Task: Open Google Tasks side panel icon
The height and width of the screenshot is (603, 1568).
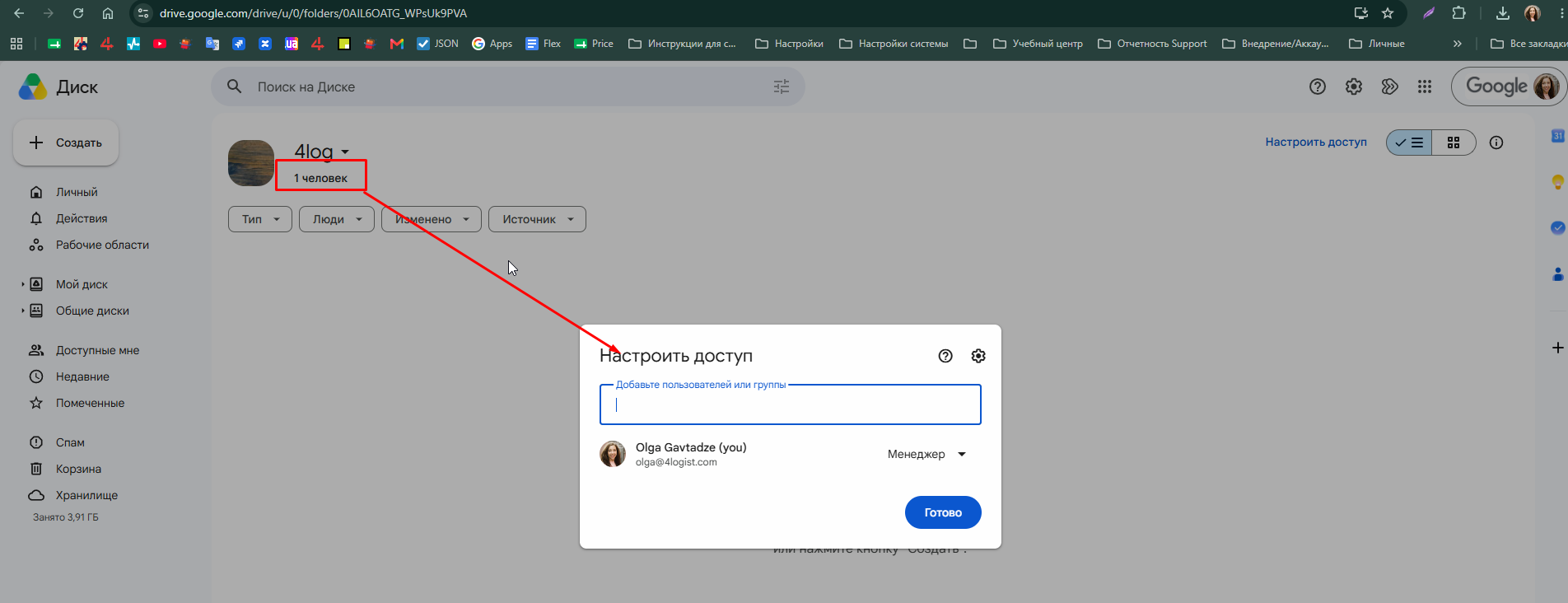Action: coord(1557,228)
